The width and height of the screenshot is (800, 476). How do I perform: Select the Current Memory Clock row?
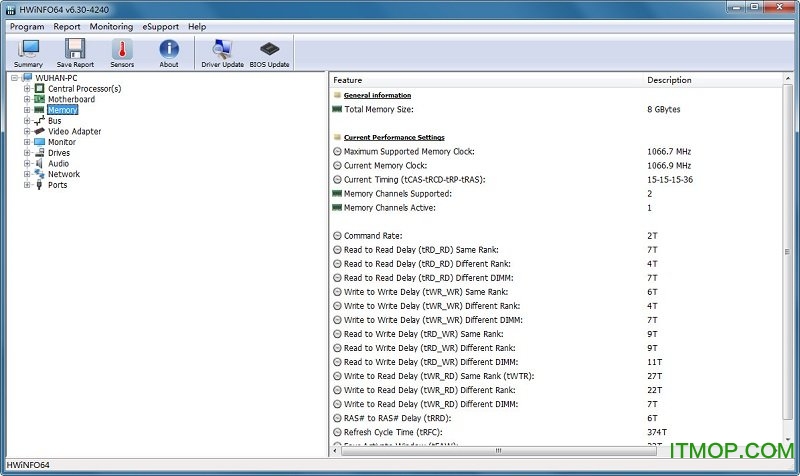pyautogui.click(x=555, y=166)
